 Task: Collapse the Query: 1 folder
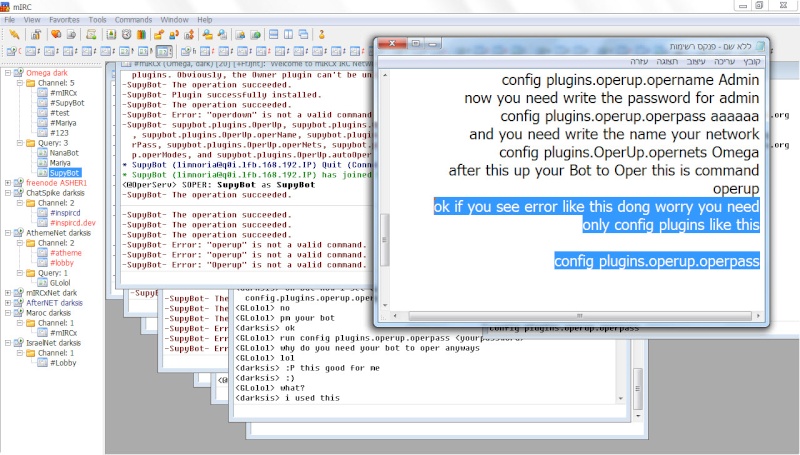coord(20,273)
